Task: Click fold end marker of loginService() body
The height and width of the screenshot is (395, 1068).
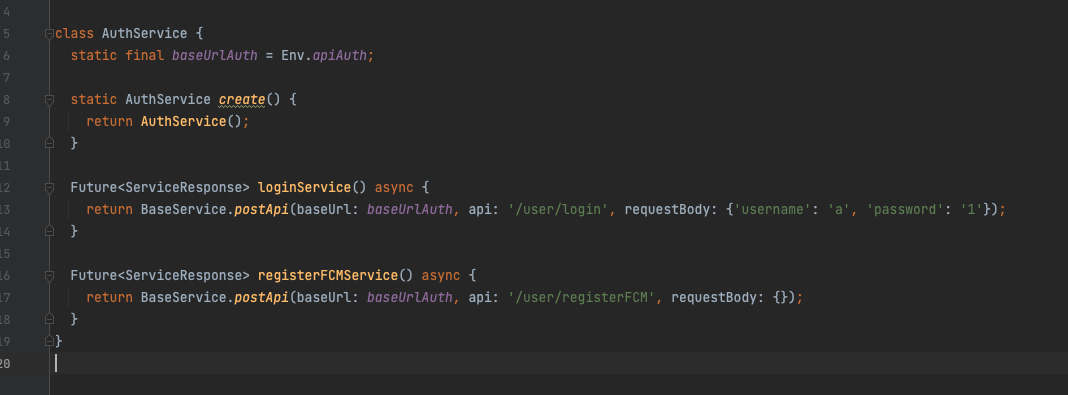Action: (x=49, y=231)
